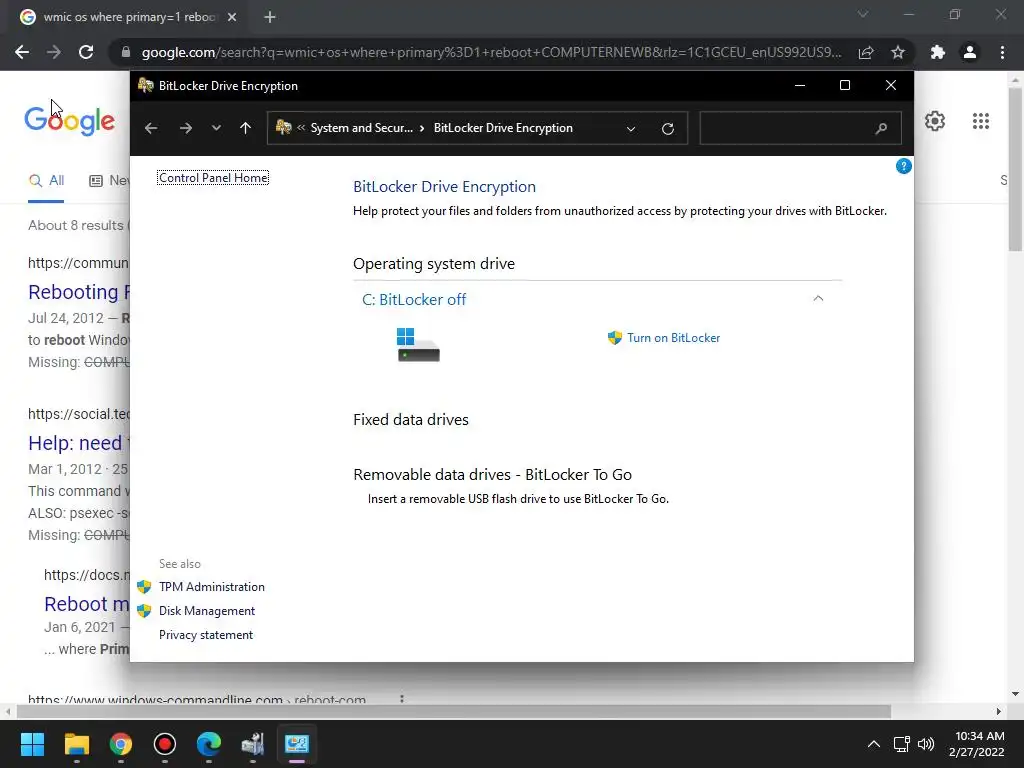This screenshot has width=1024, height=768.
Task: Click Turn on BitLocker
Action: (673, 338)
